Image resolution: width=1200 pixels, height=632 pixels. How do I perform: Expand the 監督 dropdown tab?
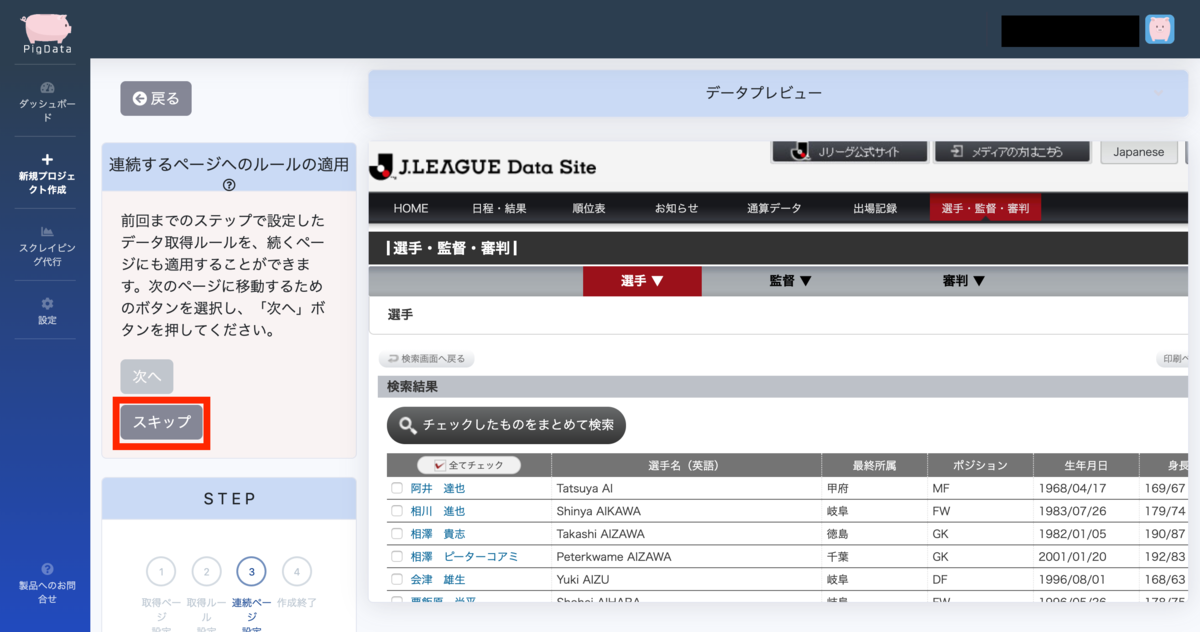[790, 281]
